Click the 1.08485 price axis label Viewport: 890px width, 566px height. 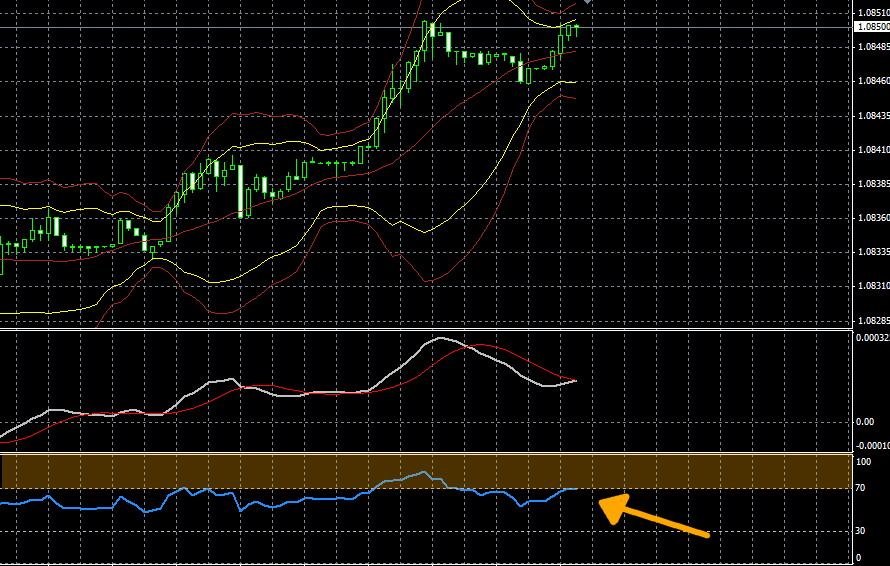pyautogui.click(x=874, y=47)
